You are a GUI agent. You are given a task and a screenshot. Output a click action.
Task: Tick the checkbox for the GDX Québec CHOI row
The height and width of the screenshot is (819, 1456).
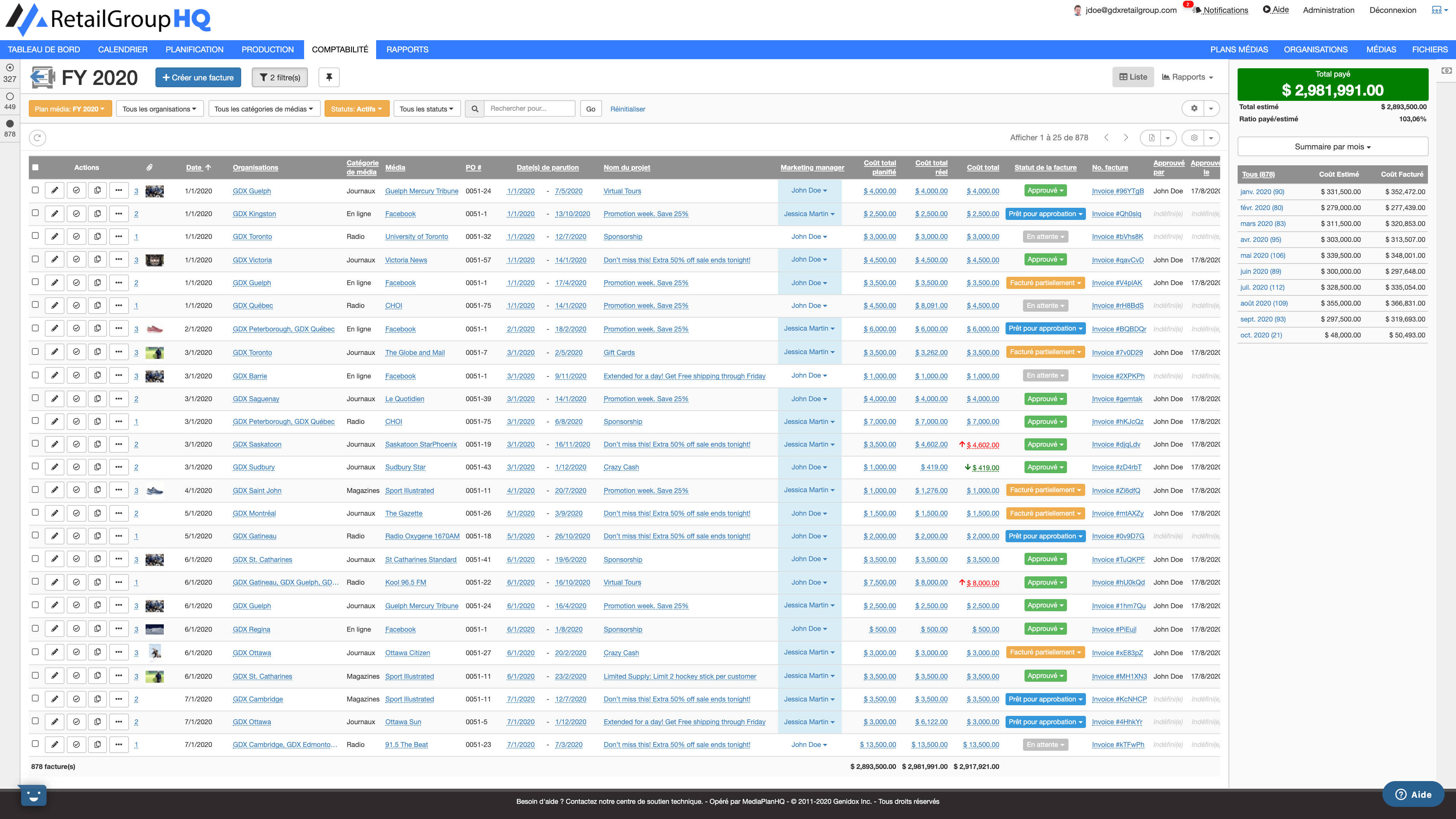coord(36,304)
